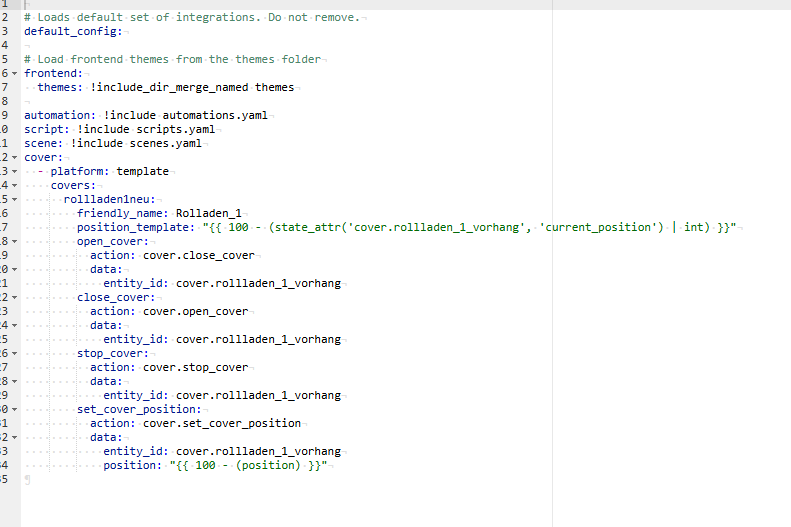Collapse the frontend: block fold arrow
Image resolution: width=791 pixels, height=527 pixels.
click(x=15, y=74)
